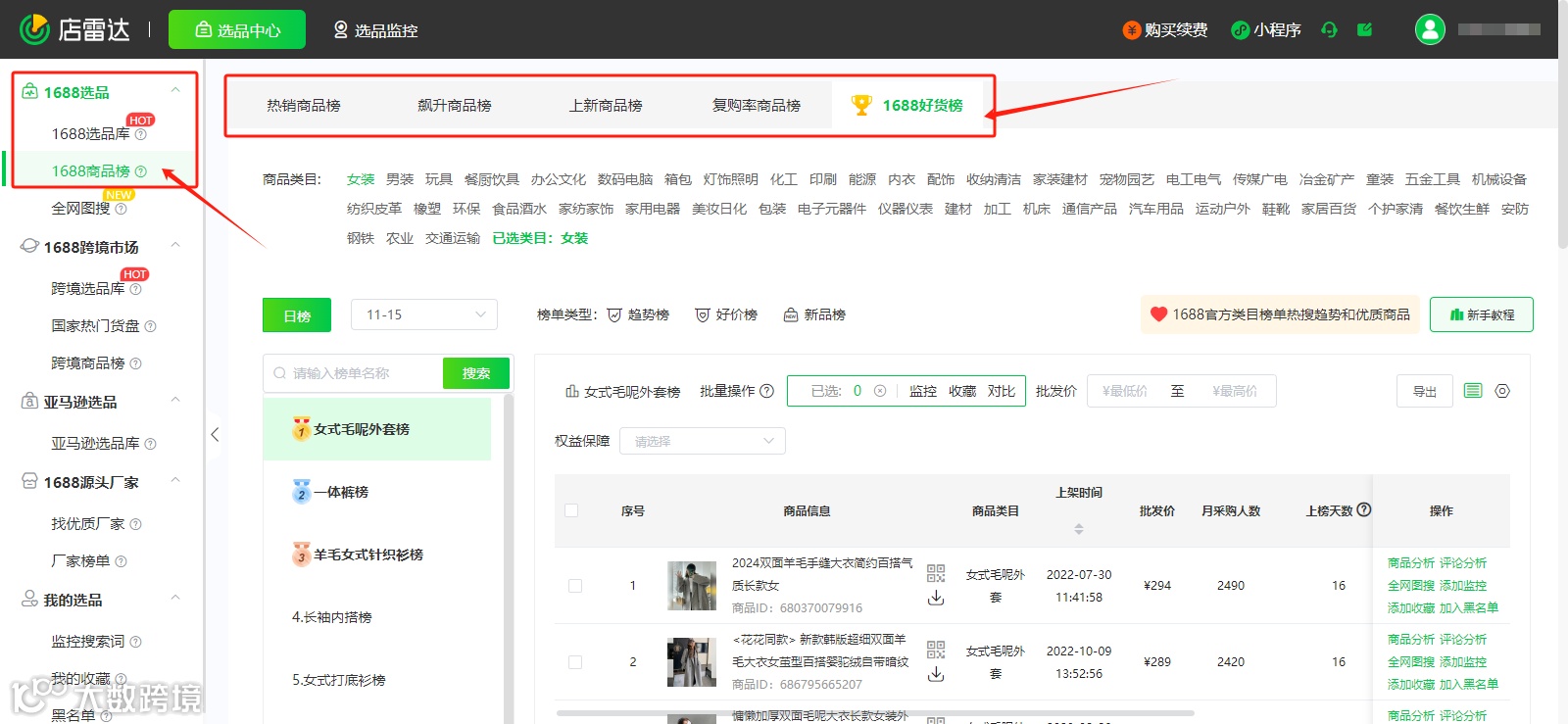Click the horizontal table scrollbar
The width and height of the screenshot is (1568, 724).
(x=875, y=713)
